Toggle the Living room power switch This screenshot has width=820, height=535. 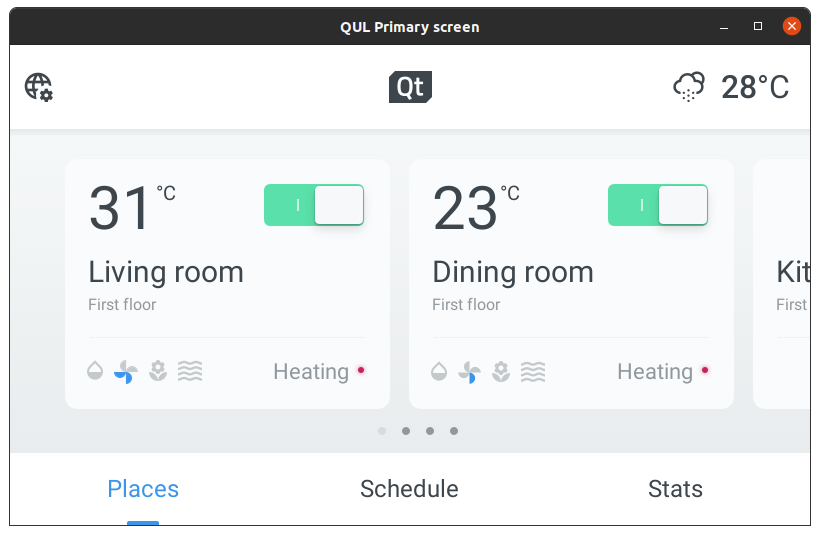click(314, 205)
